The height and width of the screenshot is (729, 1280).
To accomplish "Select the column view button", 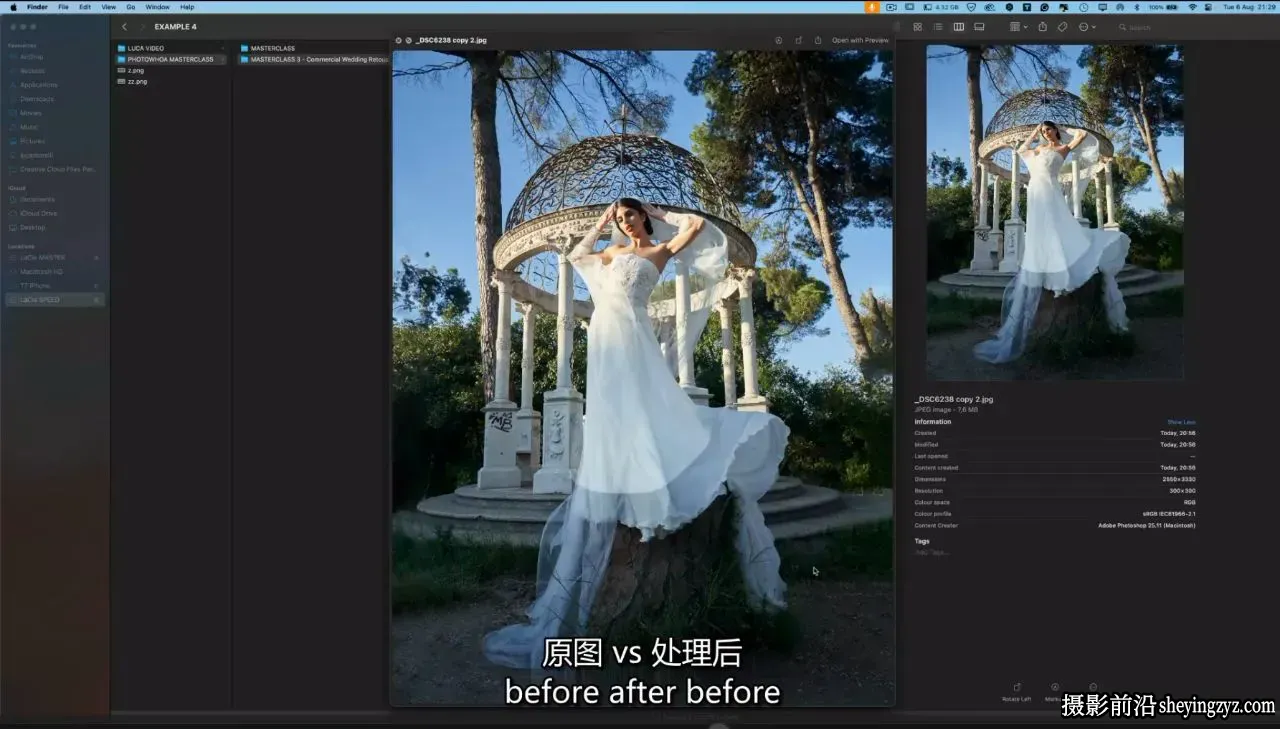I will click(958, 27).
